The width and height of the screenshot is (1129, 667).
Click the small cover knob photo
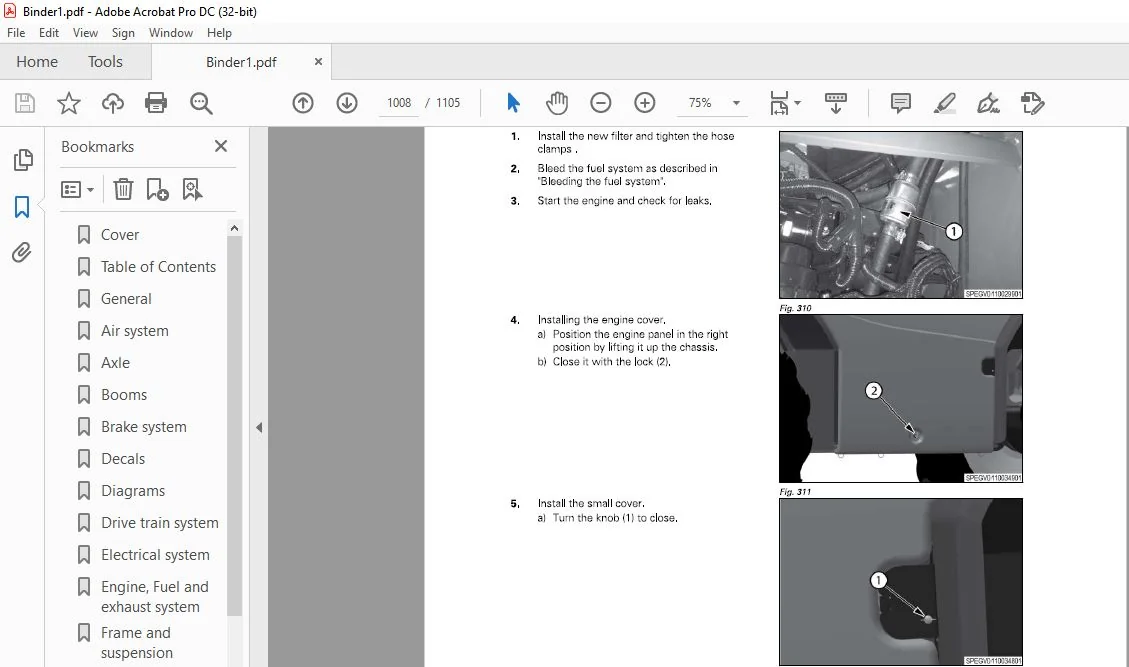pyautogui.click(x=901, y=582)
